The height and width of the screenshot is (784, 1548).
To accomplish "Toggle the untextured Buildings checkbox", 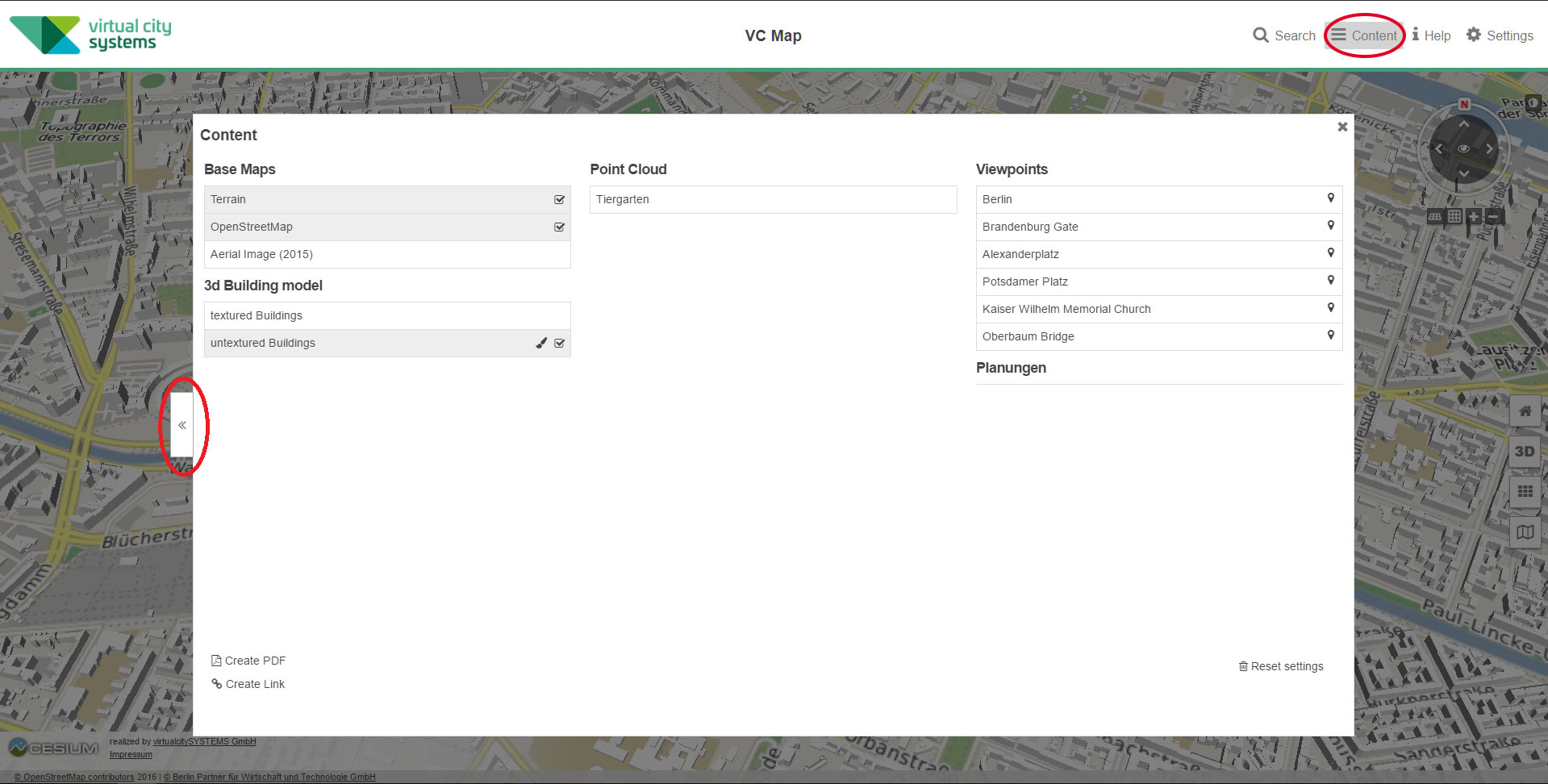I will point(559,343).
